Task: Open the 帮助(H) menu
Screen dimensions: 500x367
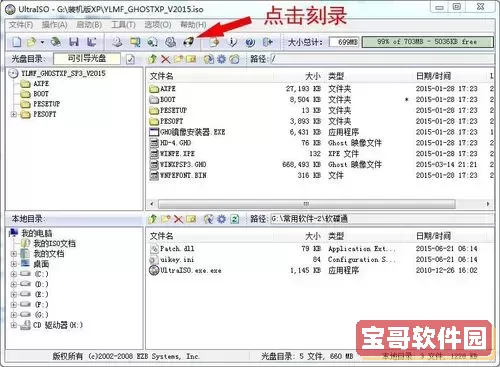Action: point(193,25)
